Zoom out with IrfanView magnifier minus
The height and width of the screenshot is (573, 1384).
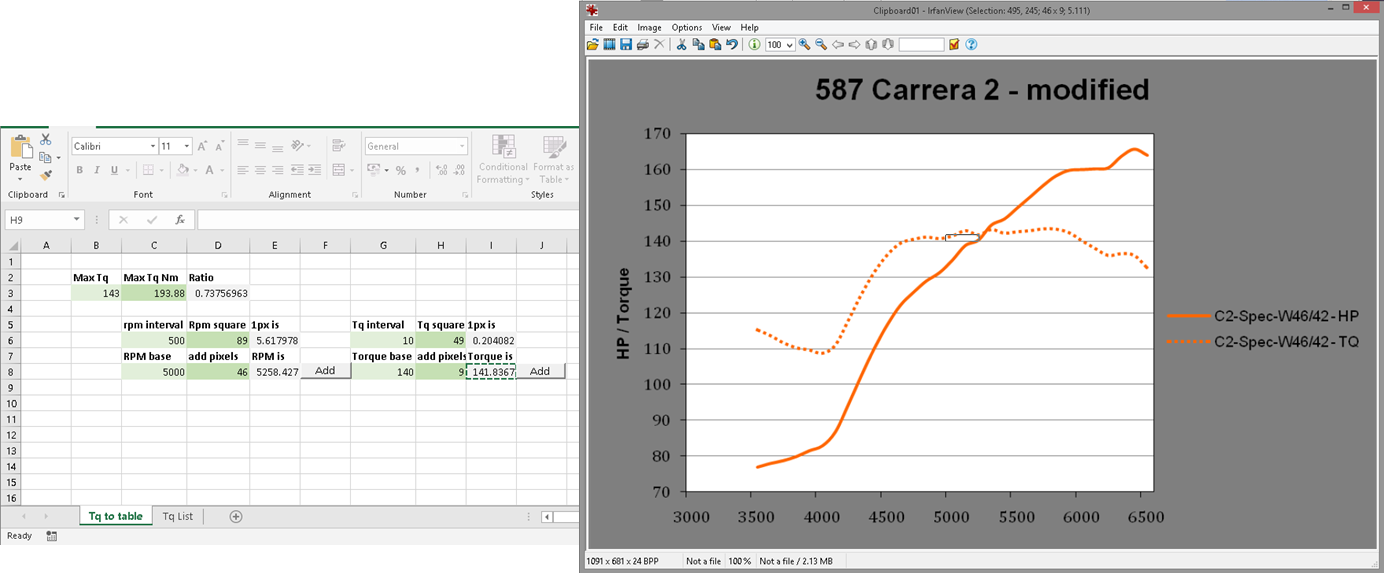[x=821, y=44]
